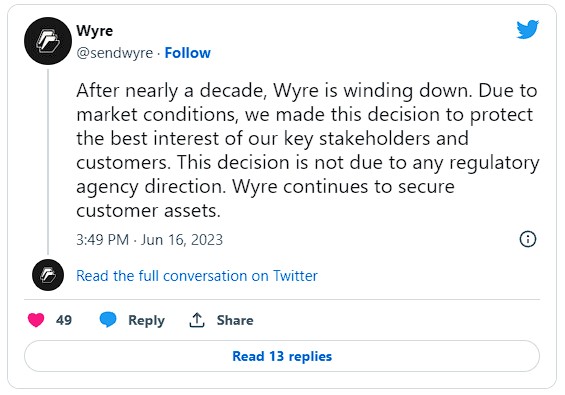Click the 49 likes count

click(64, 320)
